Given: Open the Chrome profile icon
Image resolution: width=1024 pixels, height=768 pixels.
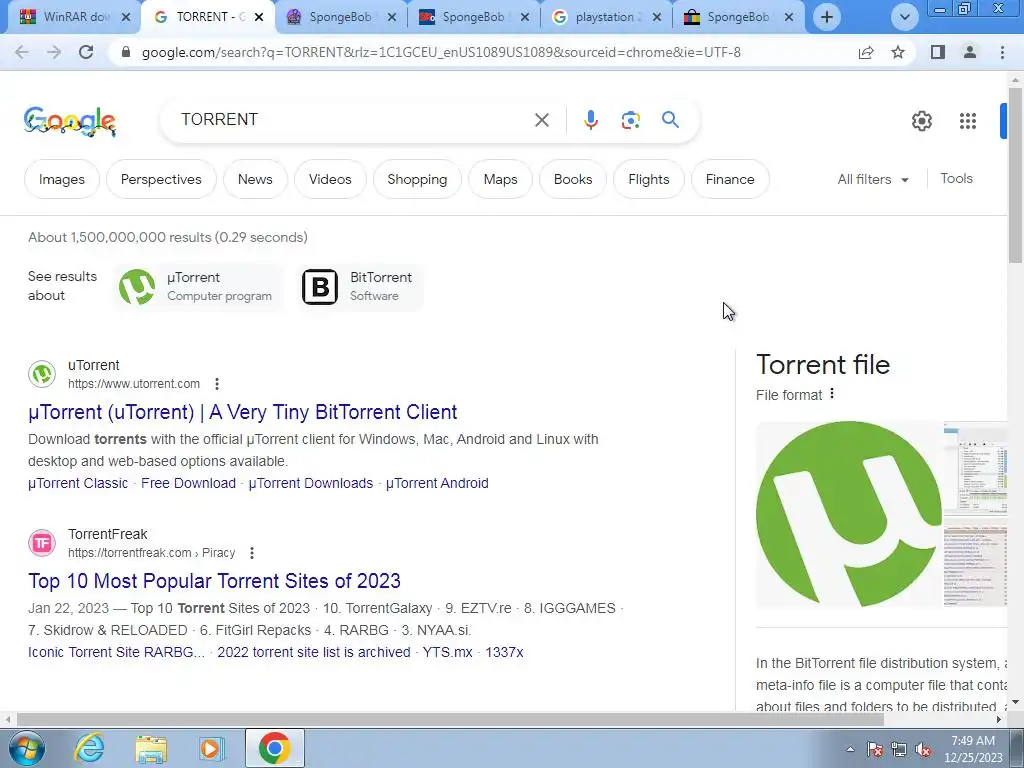Looking at the screenshot, I should tap(970, 52).
